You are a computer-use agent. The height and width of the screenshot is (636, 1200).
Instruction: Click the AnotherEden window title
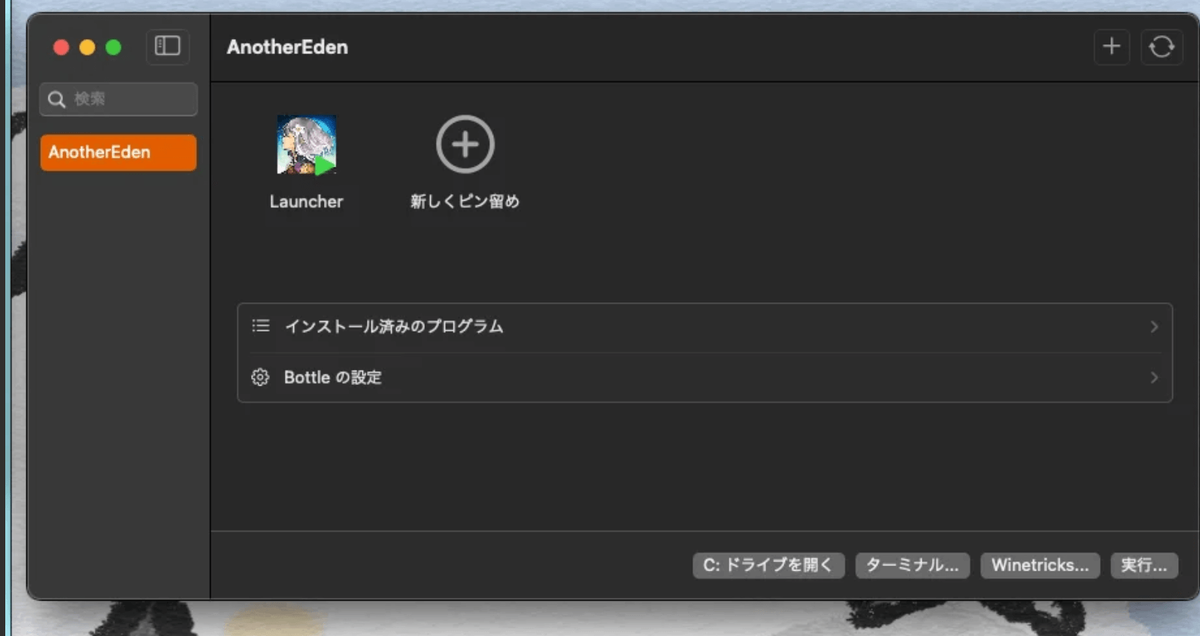tap(287, 47)
